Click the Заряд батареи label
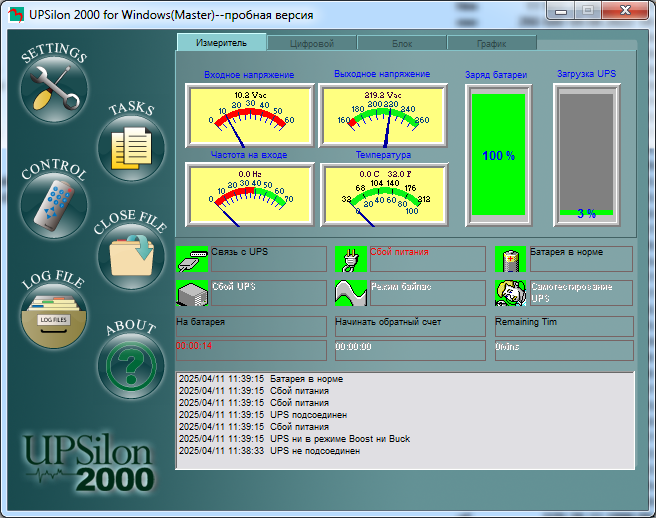Screen dimensions: 656x518 pos(496,75)
